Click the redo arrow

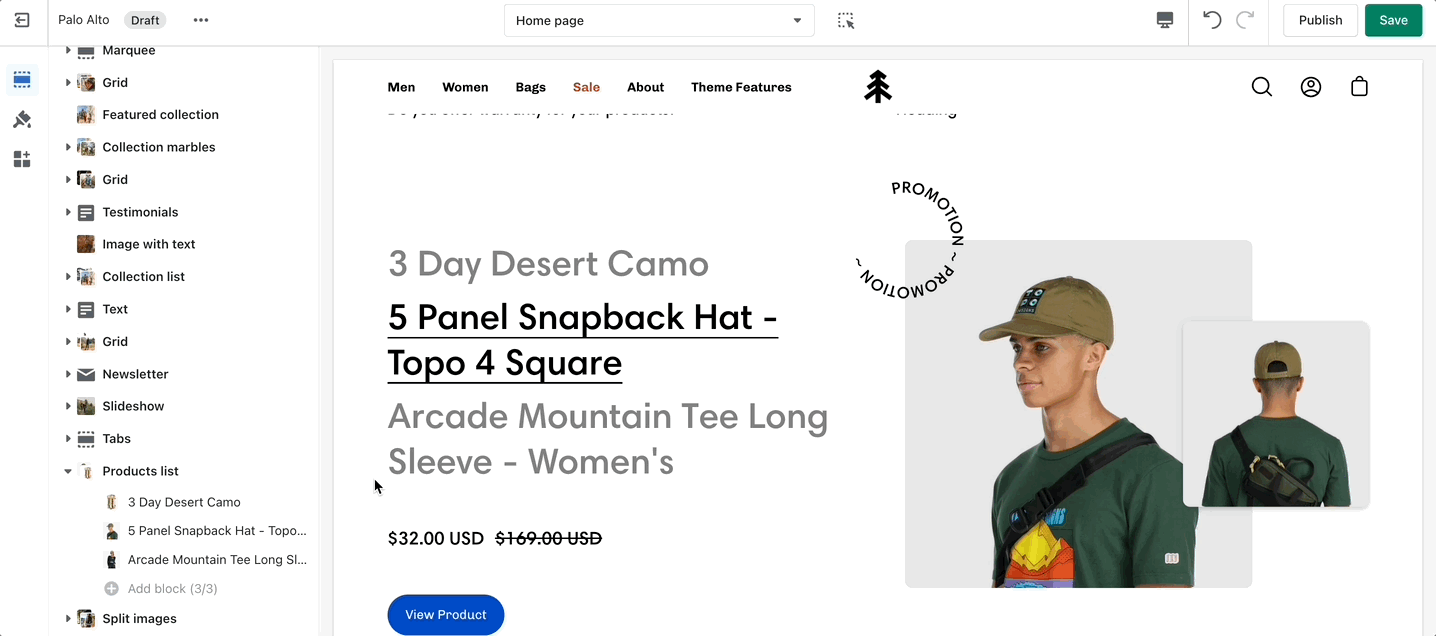[1245, 20]
